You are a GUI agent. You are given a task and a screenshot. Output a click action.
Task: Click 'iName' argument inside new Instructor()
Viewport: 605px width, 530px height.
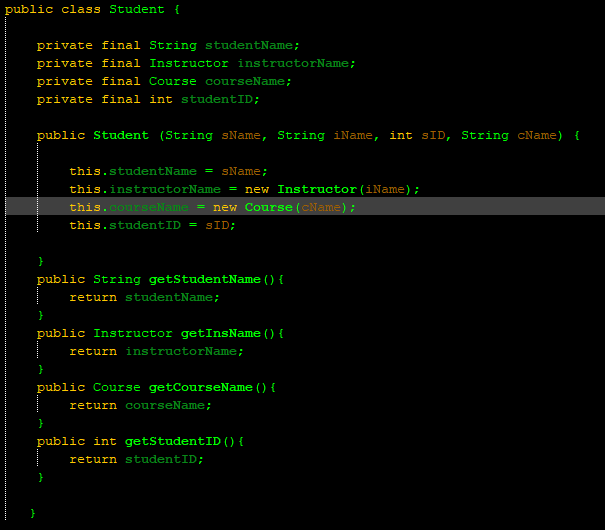point(385,189)
